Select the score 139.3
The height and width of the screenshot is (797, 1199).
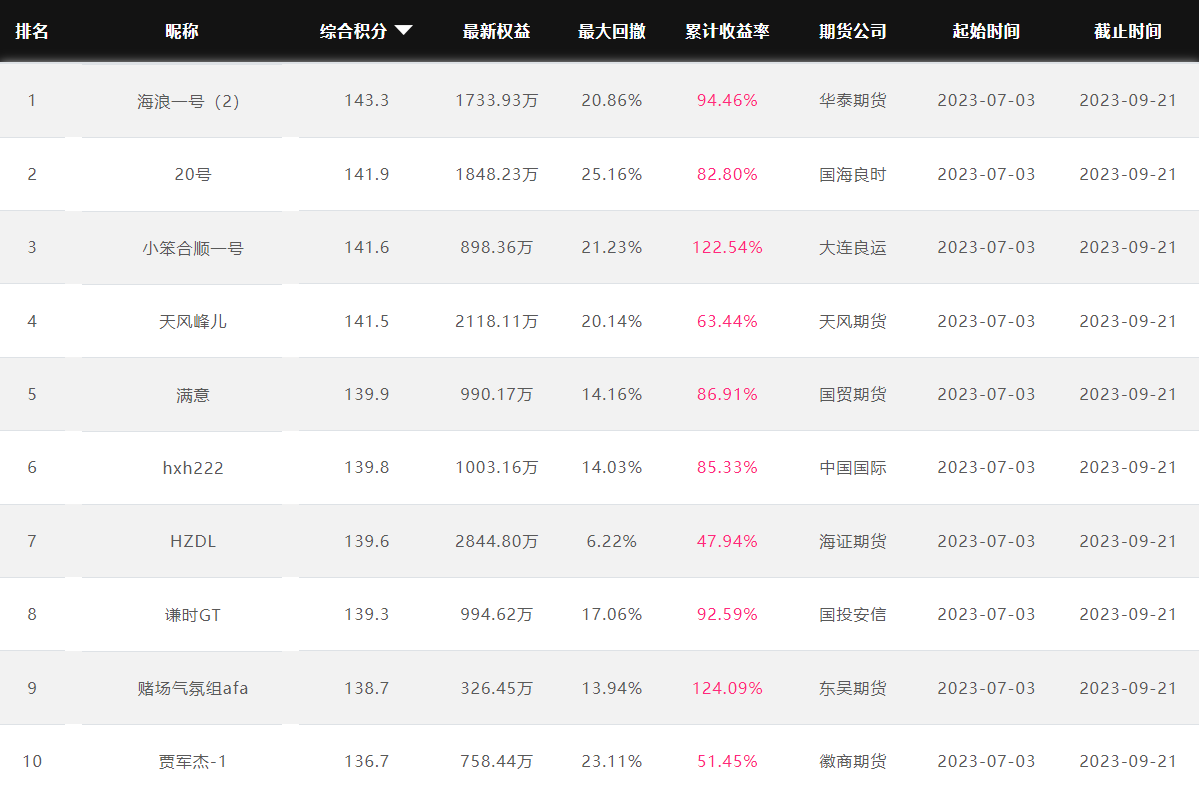[x=366, y=614]
